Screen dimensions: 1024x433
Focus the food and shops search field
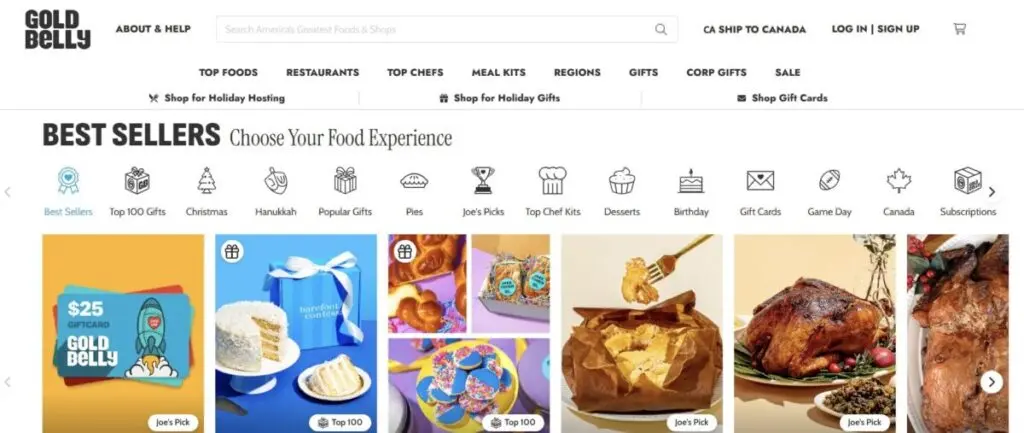[x=447, y=29]
